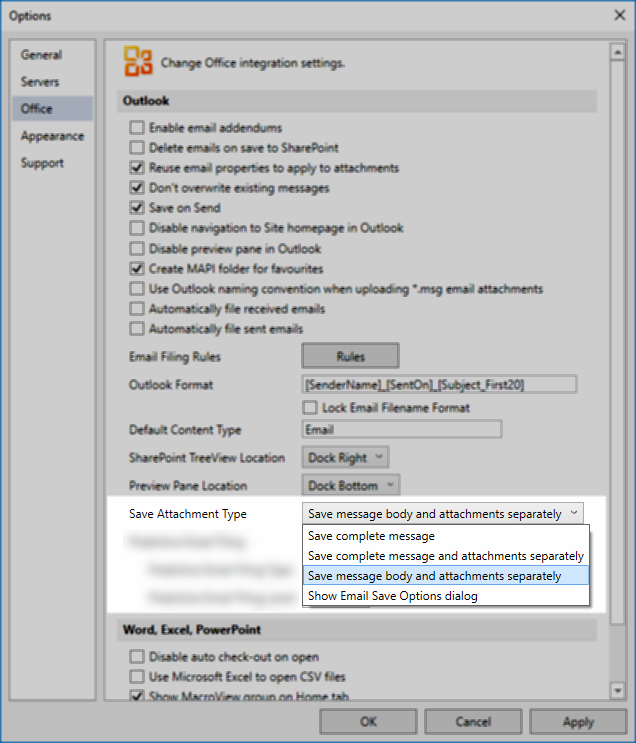Check Disable preview pane in Outlook
Image resolution: width=636 pixels, height=743 pixels.
(x=137, y=249)
